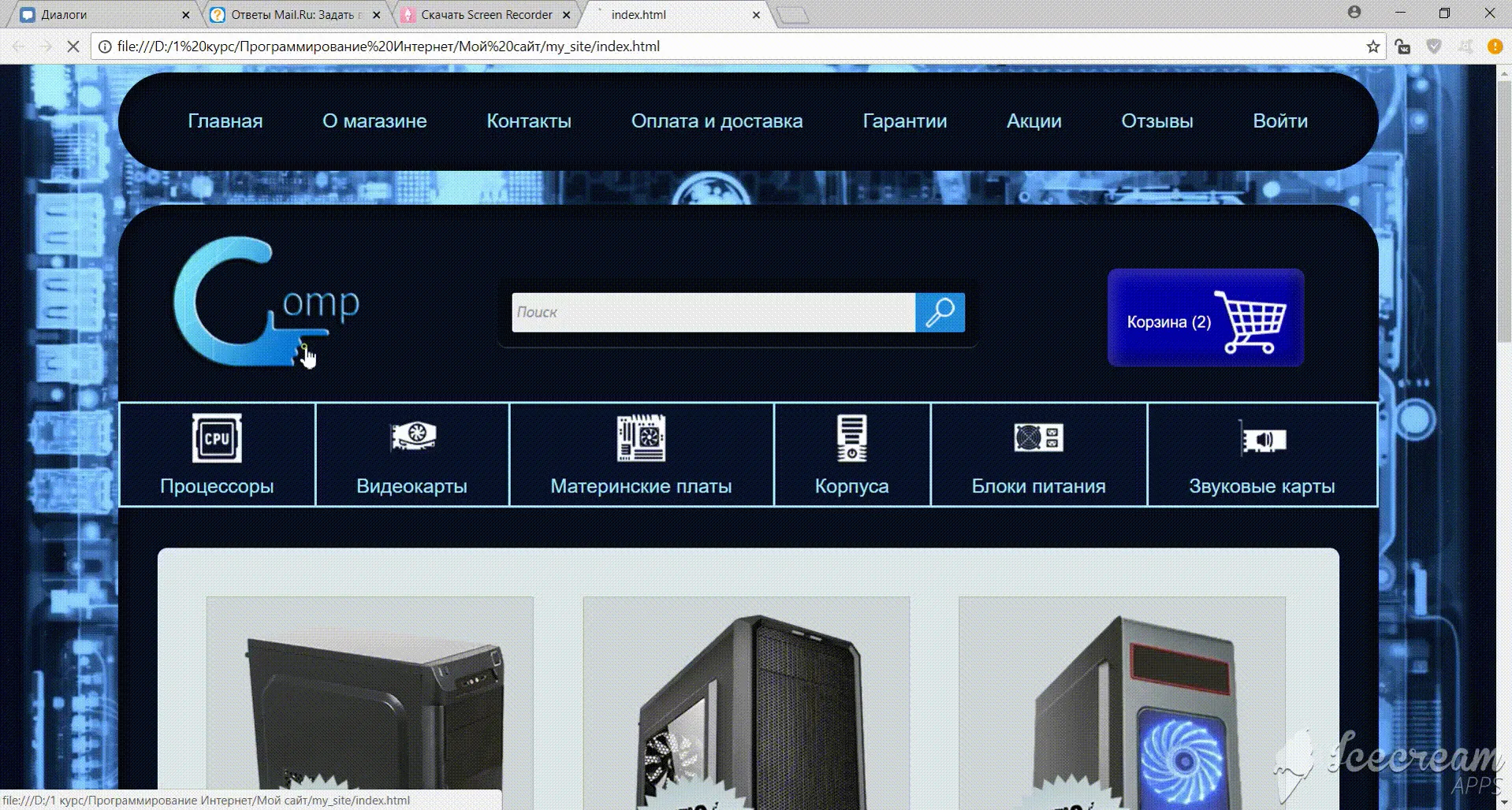Image resolution: width=1512 pixels, height=810 pixels.
Task: Click the power supply category icon
Action: coord(1038,437)
